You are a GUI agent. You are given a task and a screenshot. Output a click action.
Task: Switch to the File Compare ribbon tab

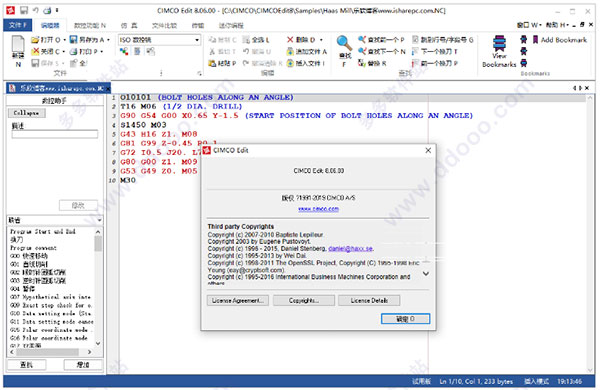coord(164,26)
